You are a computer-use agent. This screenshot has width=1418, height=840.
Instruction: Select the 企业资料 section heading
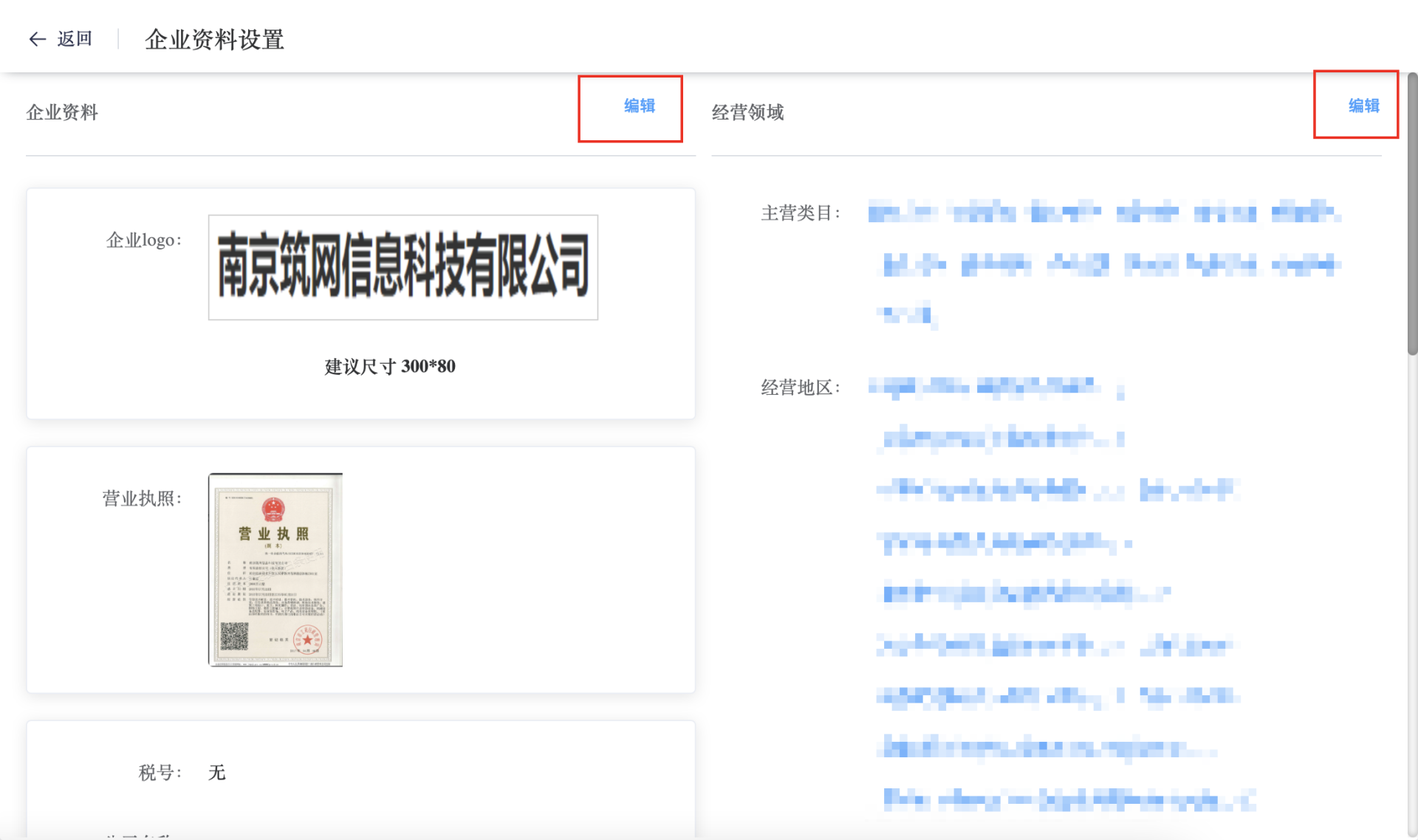[x=62, y=113]
